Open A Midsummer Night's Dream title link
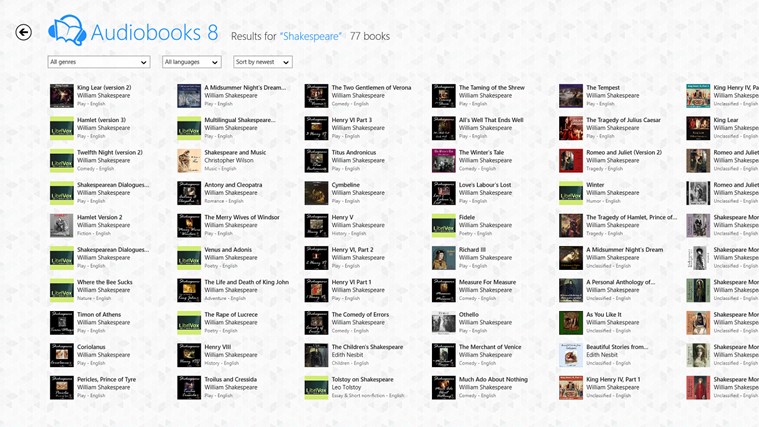 [244, 88]
